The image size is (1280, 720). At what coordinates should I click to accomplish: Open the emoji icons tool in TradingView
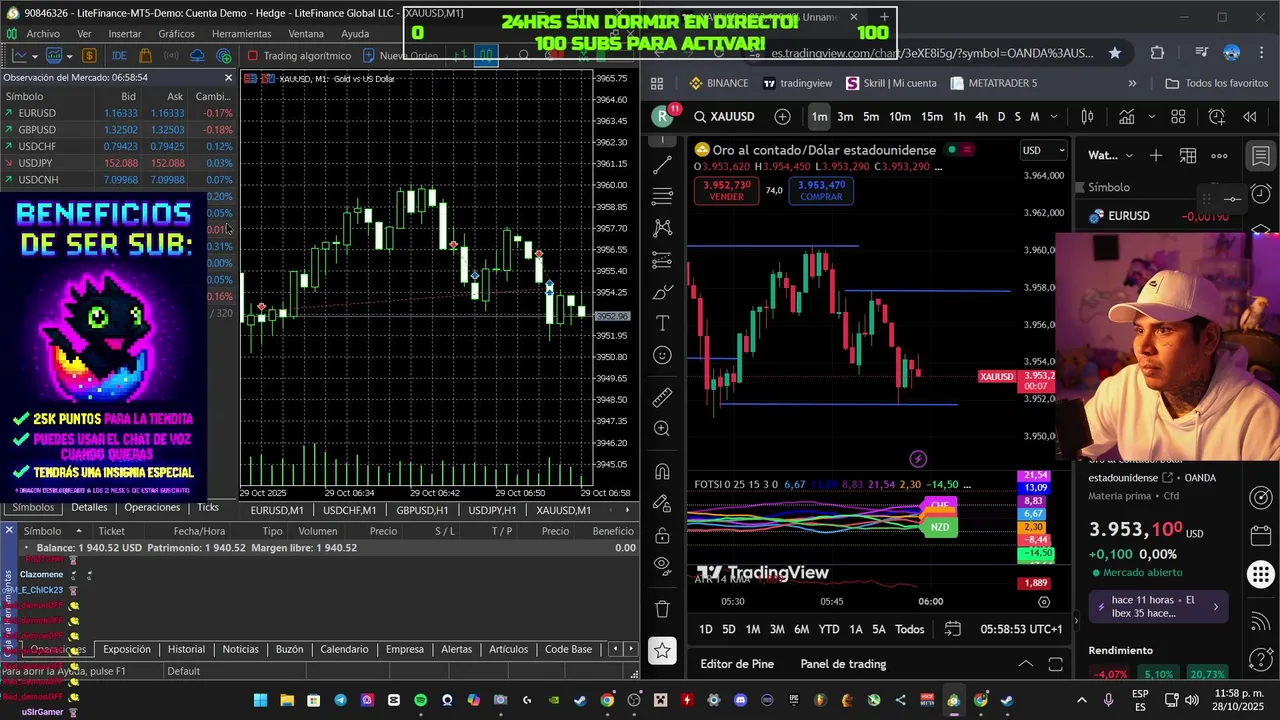point(662,355)
